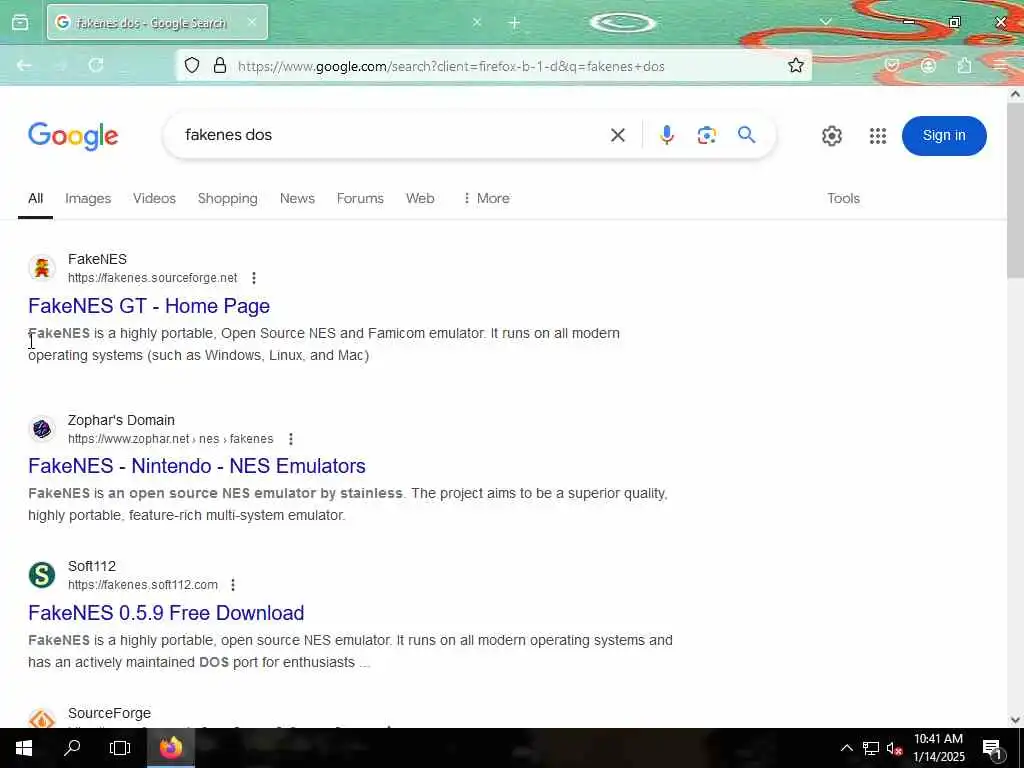Open the list all tabs chevron
Viewport: 1024px width, 768px height.
(825, 22)
